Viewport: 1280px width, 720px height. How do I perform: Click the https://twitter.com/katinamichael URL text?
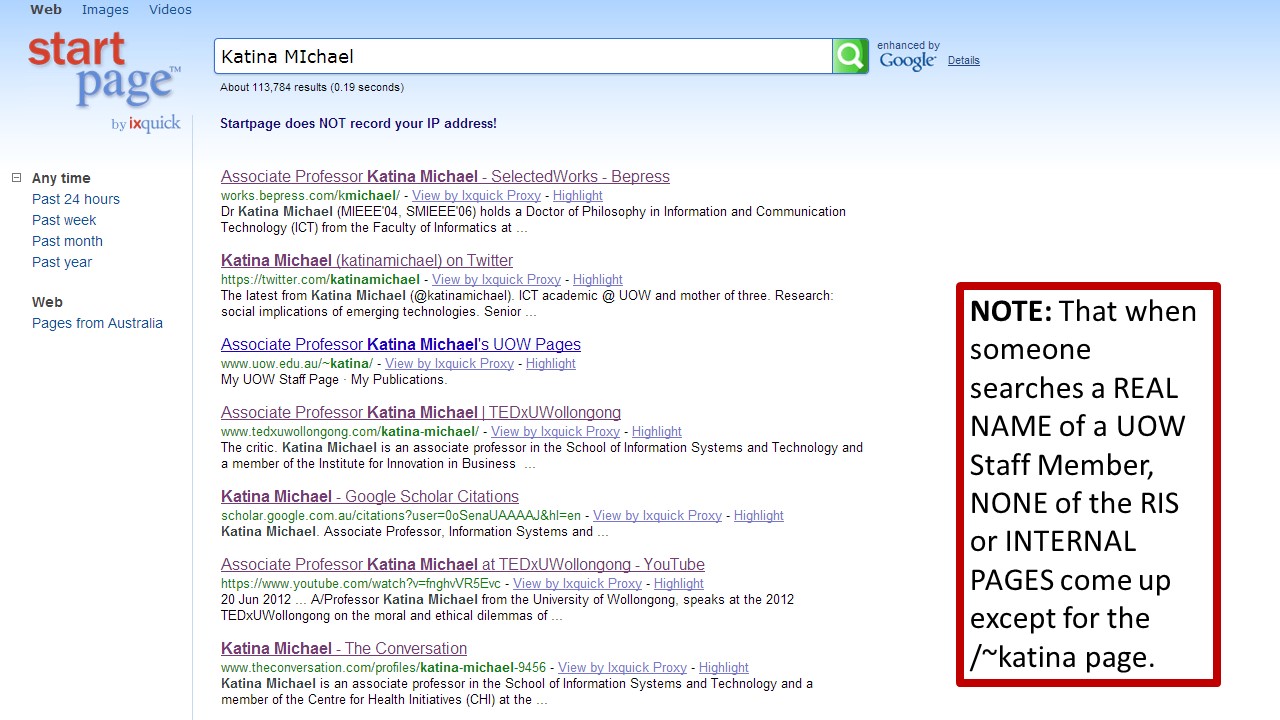point(320,280)
